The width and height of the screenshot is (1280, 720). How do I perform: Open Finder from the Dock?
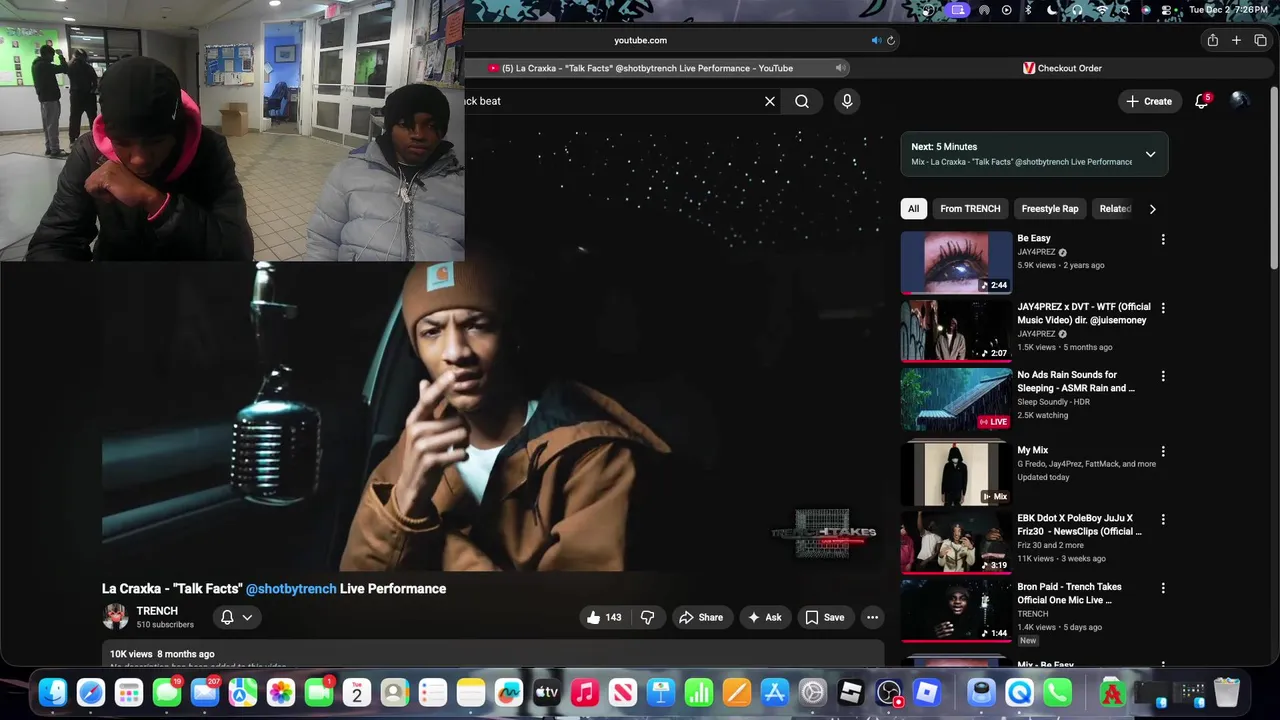(x=53, y=692)
